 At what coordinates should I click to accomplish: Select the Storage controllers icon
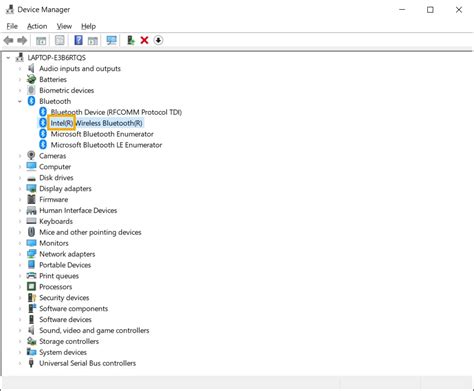[x=31, y=341]
